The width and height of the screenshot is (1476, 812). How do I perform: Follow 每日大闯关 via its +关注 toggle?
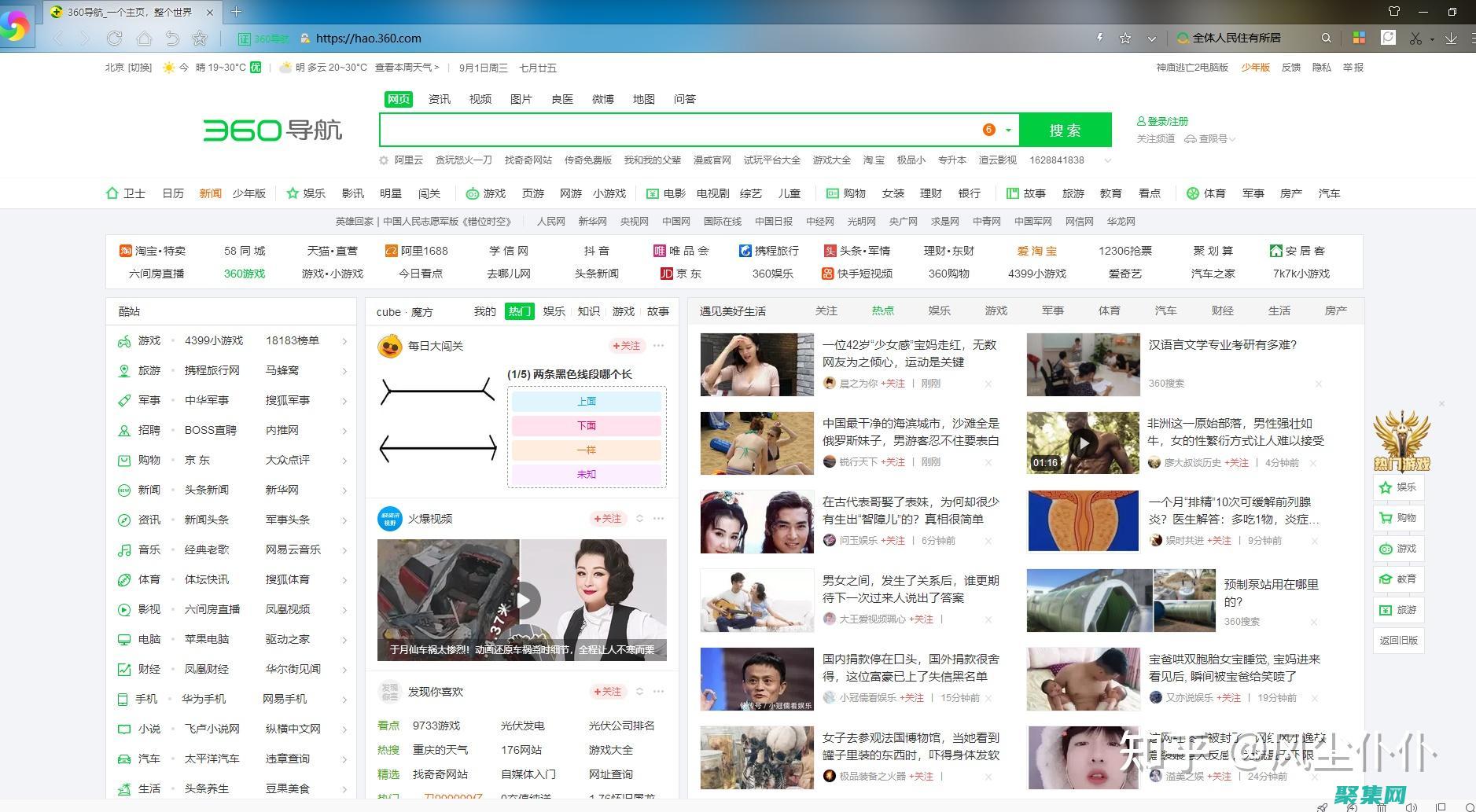coord(627,346)
